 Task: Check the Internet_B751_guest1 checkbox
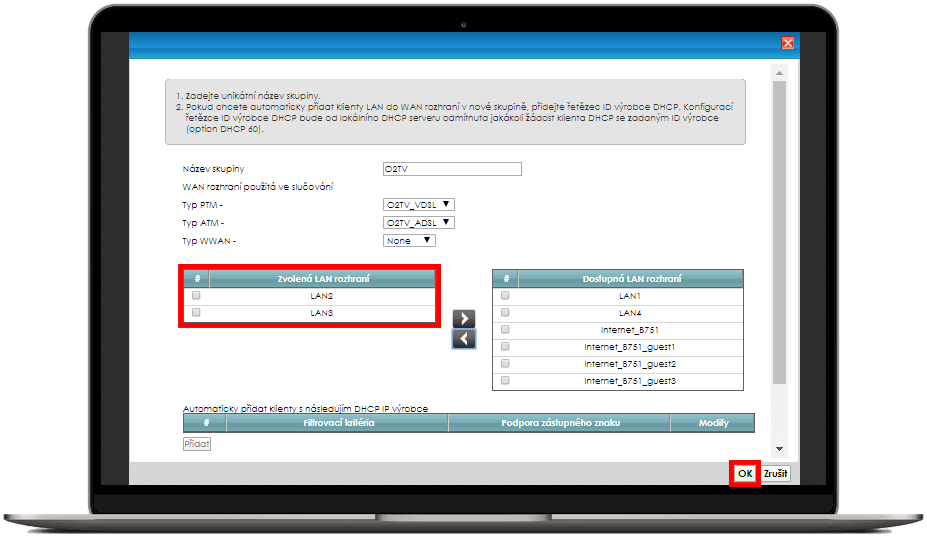[x=505, y=347]
